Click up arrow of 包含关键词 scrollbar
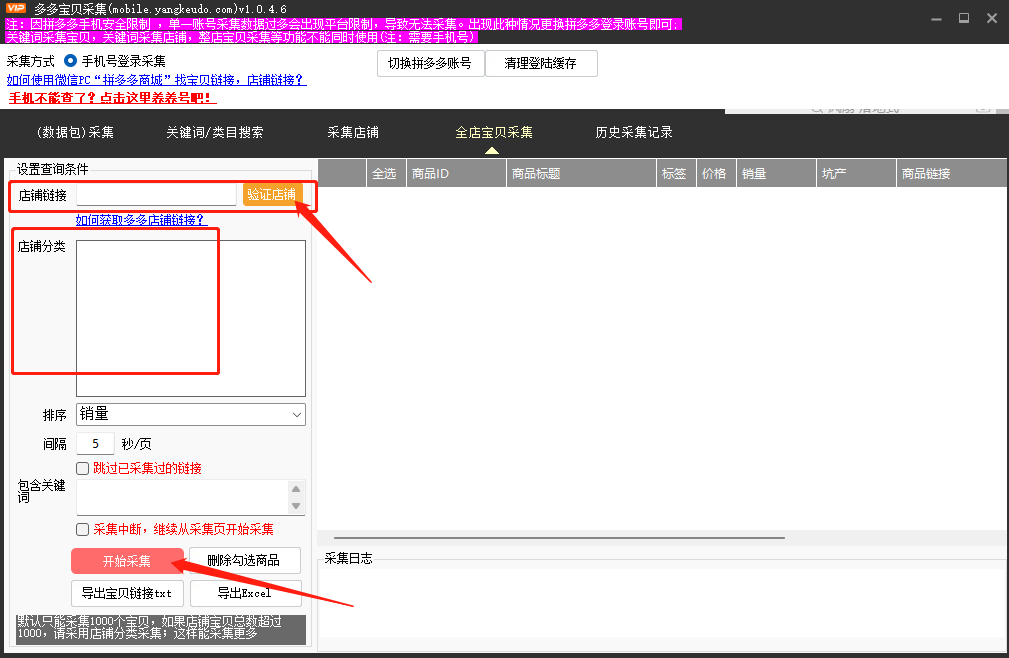The image size is (1009, 658). click(296, 489)
